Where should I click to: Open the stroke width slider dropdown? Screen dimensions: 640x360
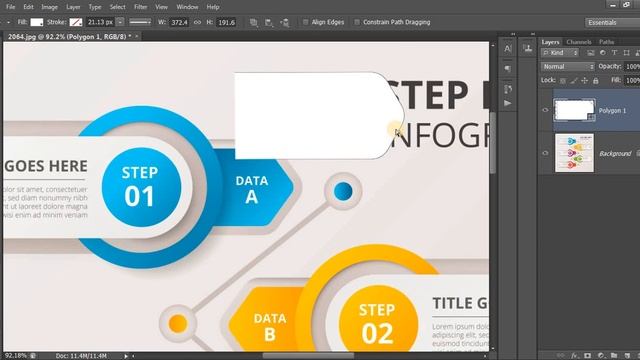click(120, 22)
